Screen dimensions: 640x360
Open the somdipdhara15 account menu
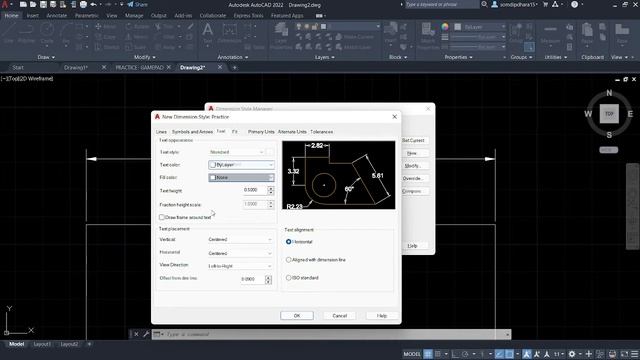(x=515, y=4)
